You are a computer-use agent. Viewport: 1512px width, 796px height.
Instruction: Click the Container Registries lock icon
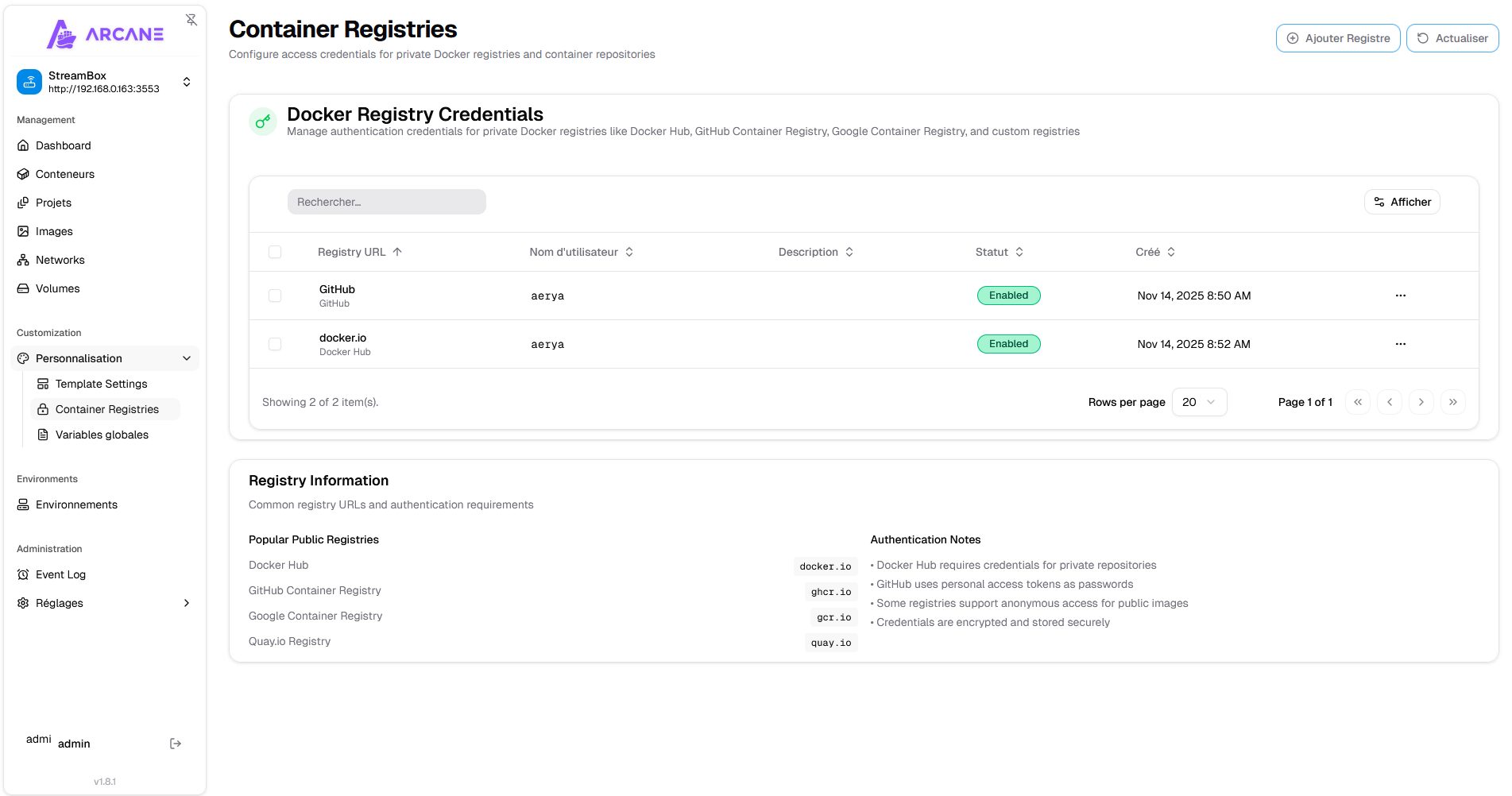click(43, 409)
